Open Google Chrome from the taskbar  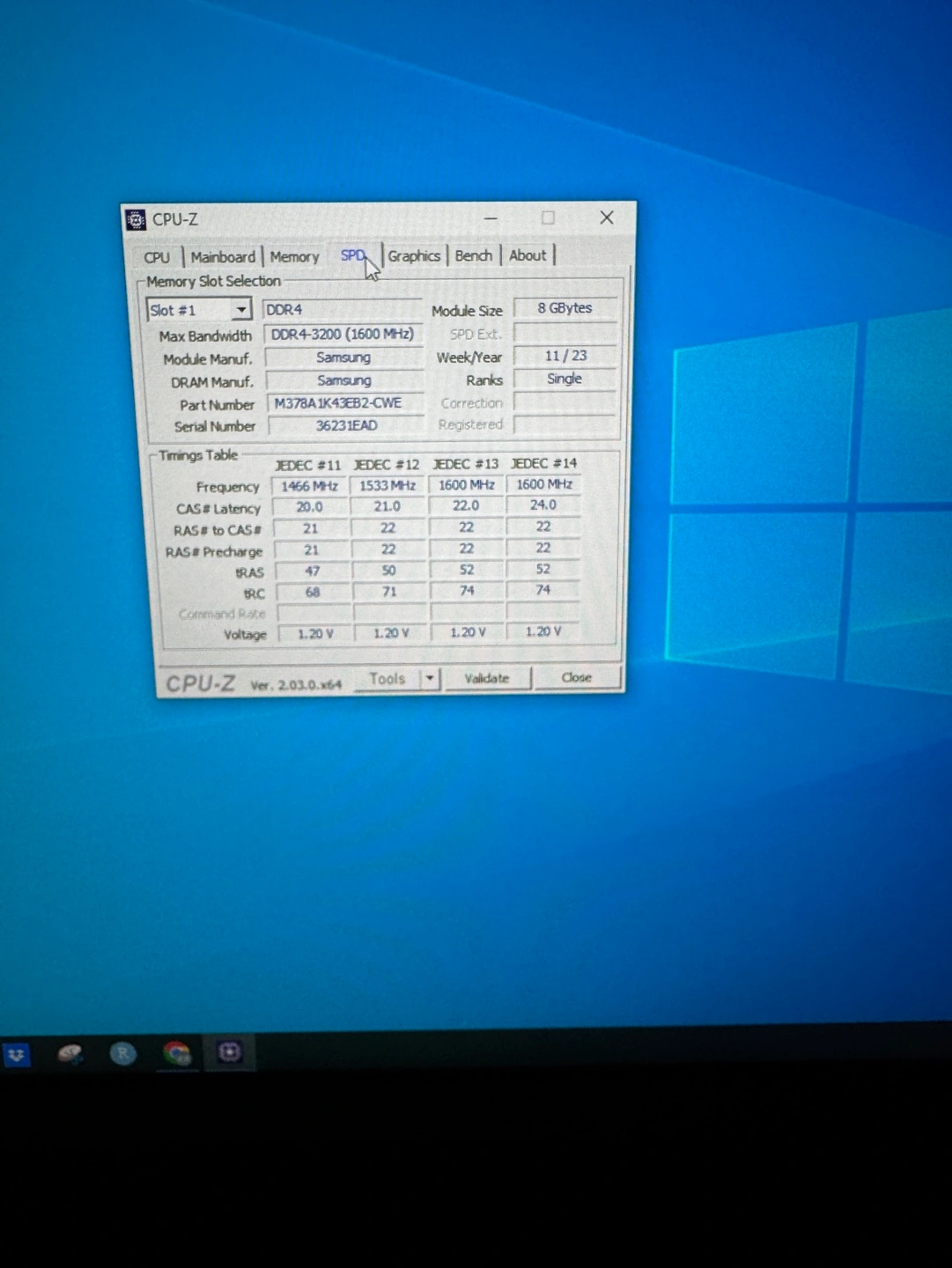176,1053
